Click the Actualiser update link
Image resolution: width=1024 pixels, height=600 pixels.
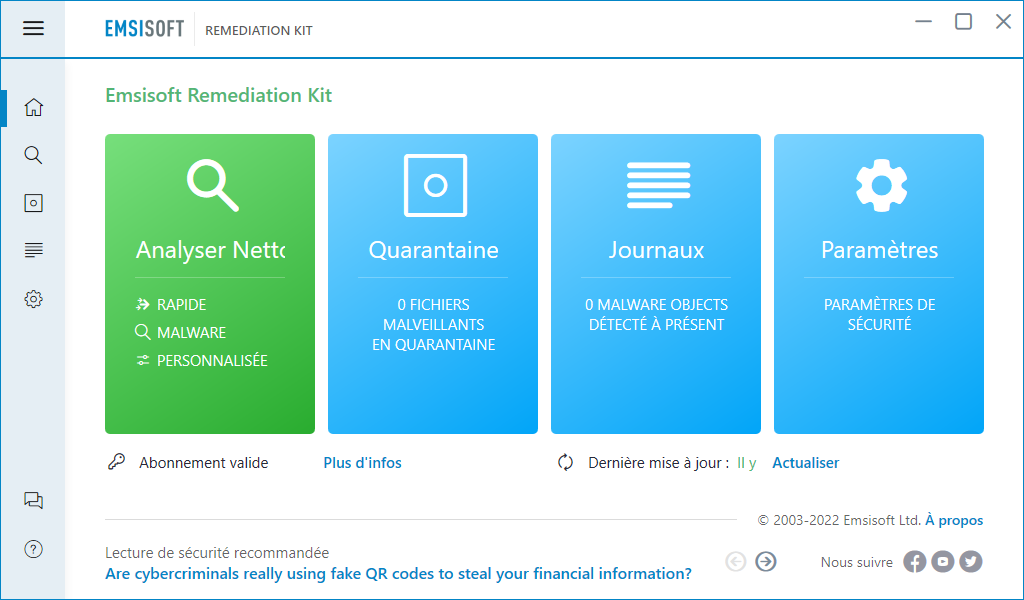click(x=806, y=463)
